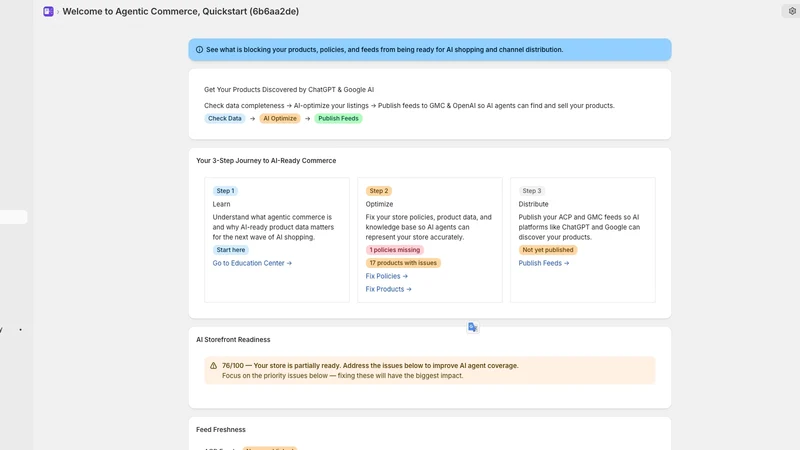Click the 17 products with issues badge
Screen dimensions: 800x450
coord(403,263)
